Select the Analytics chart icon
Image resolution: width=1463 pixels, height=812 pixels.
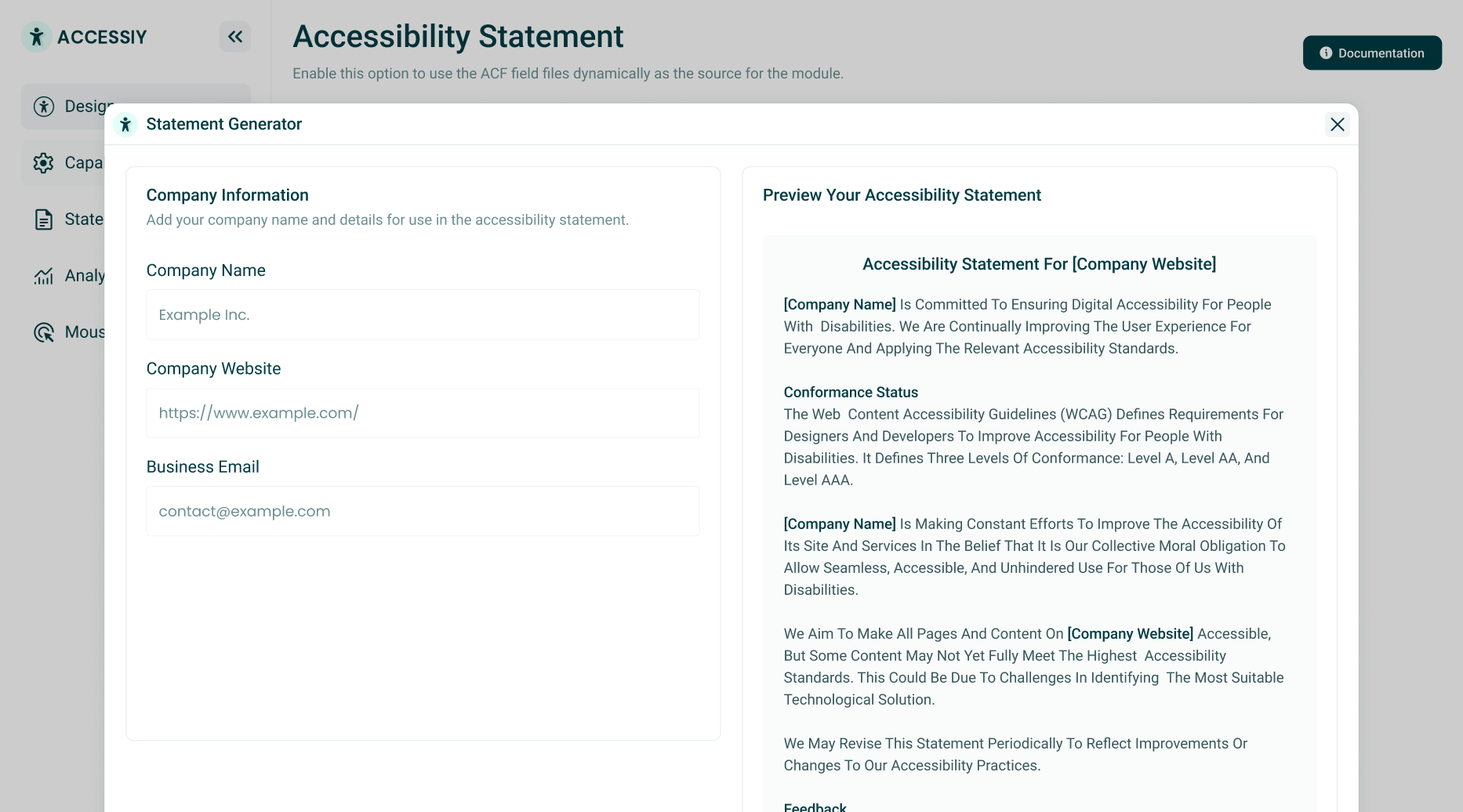[44, 275]
